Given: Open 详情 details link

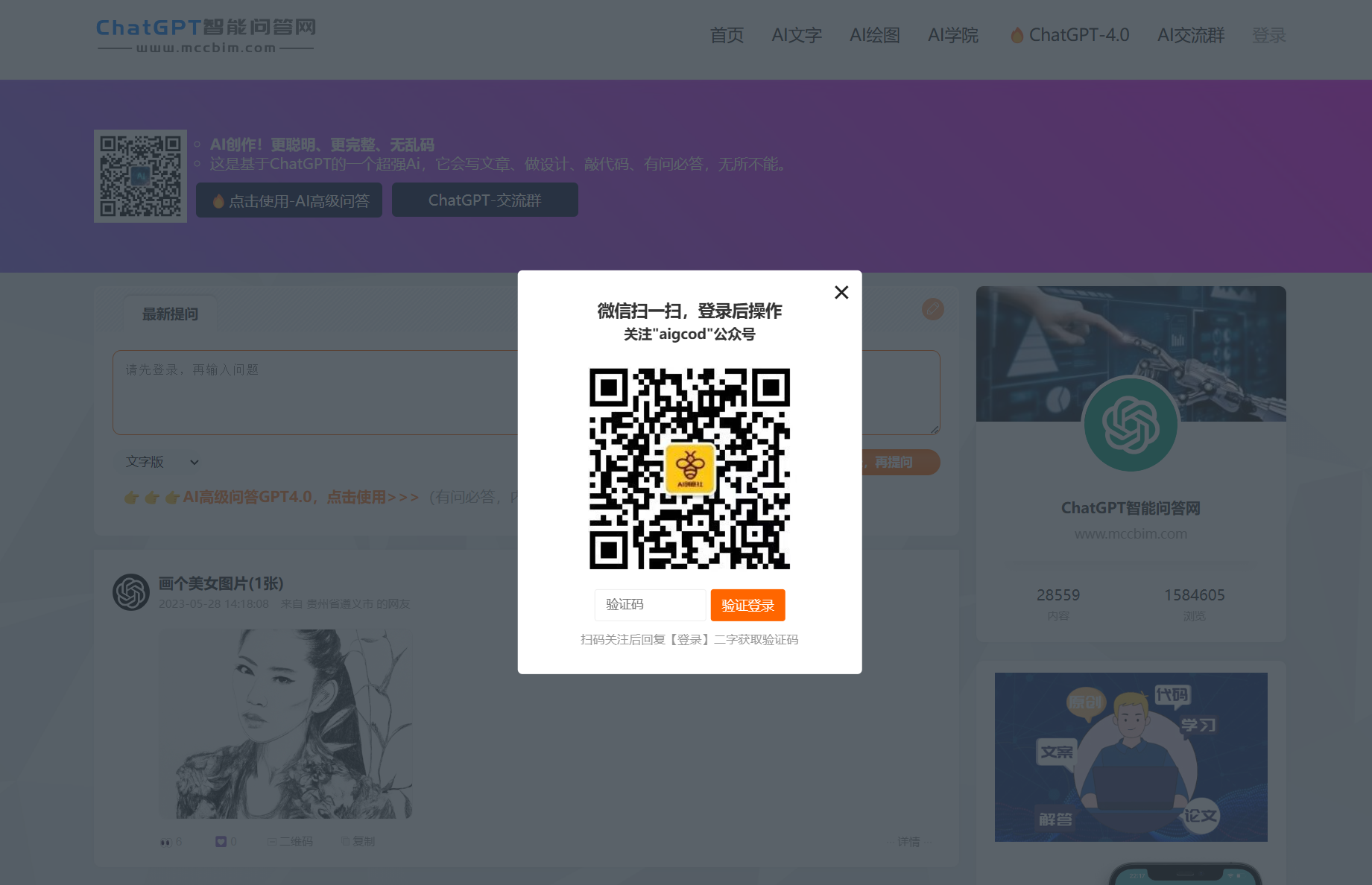Looking at the screenshot, I should 909,842.
